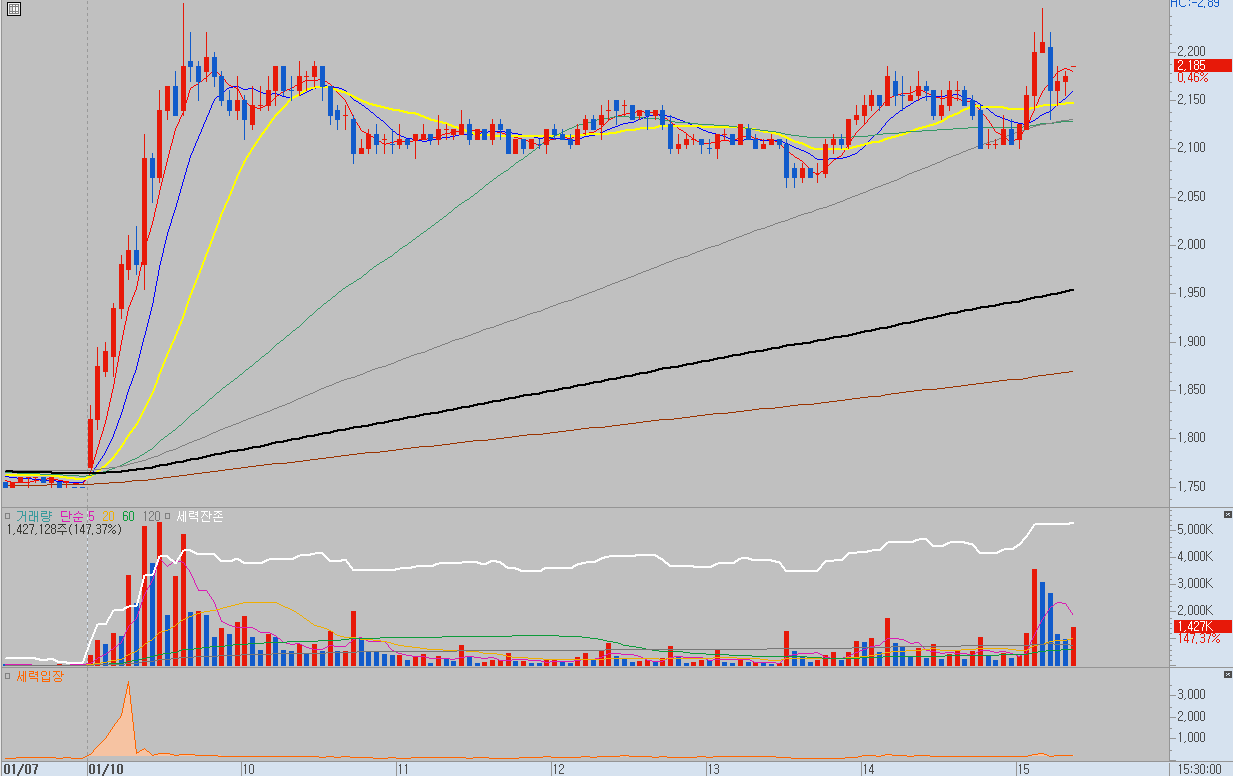Click the 2,150 price axis label
This screenshot has width=1233, height=776.
point(1191,100)
